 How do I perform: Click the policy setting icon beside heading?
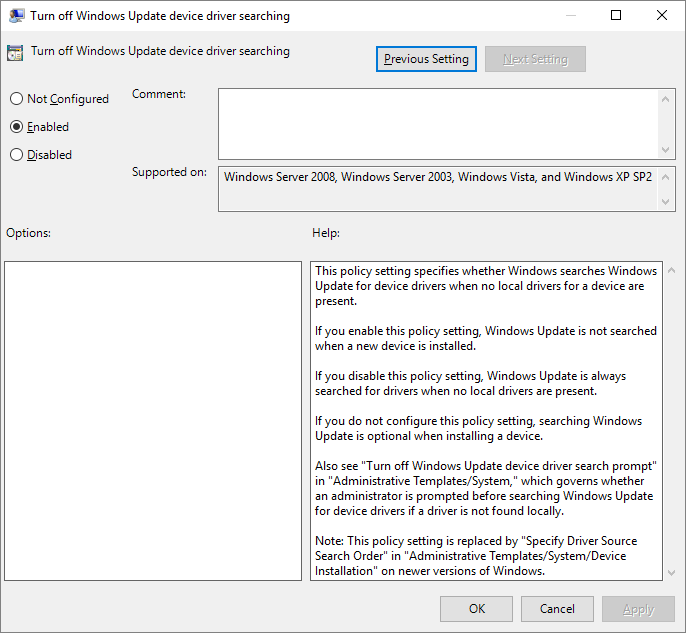(15, 53)
